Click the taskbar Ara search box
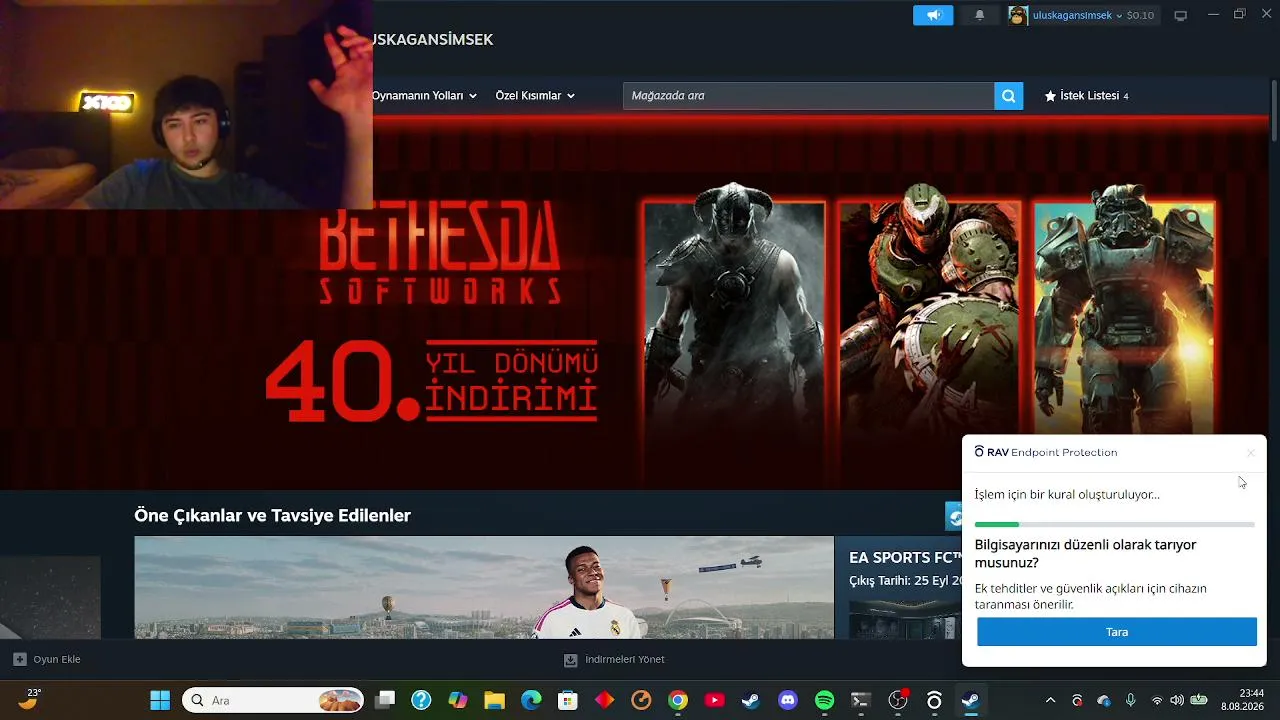Image resolution: width=1280 pixels, height=720 pixels. coord(273,700)
